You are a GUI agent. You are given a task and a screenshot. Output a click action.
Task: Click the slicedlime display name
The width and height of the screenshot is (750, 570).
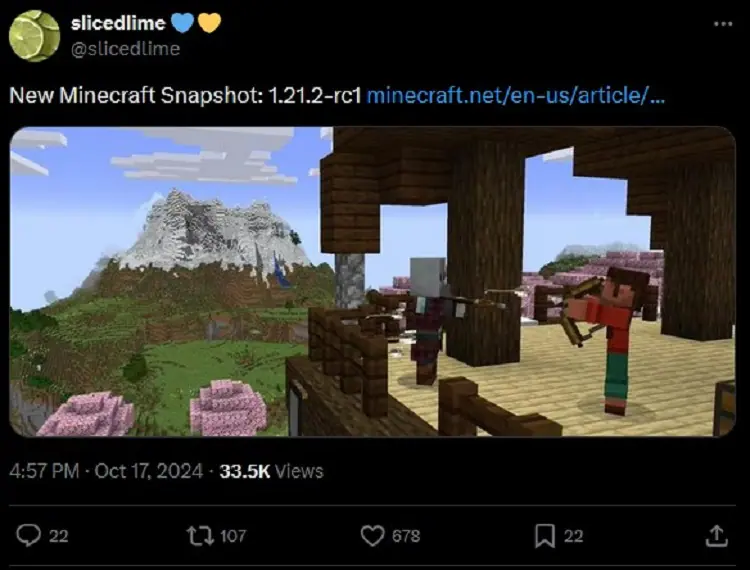tap(118, 23)
